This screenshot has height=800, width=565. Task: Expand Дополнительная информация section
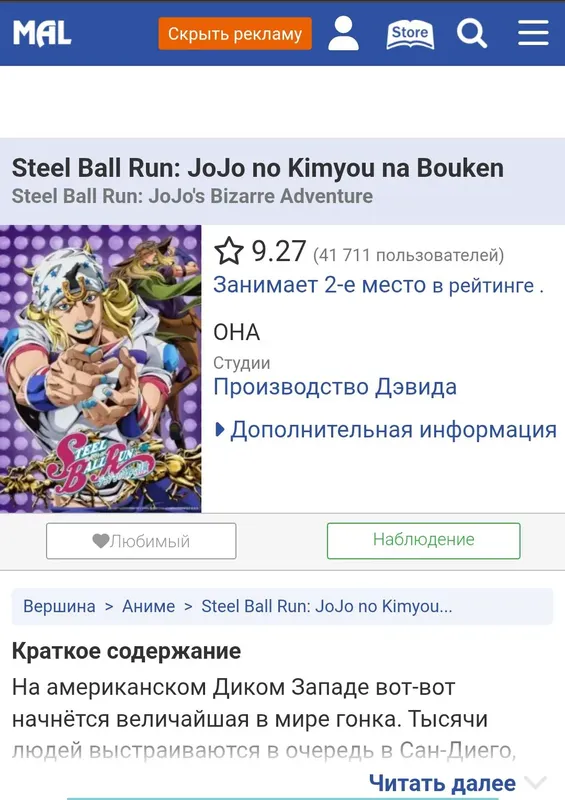(x=386, y=430)
